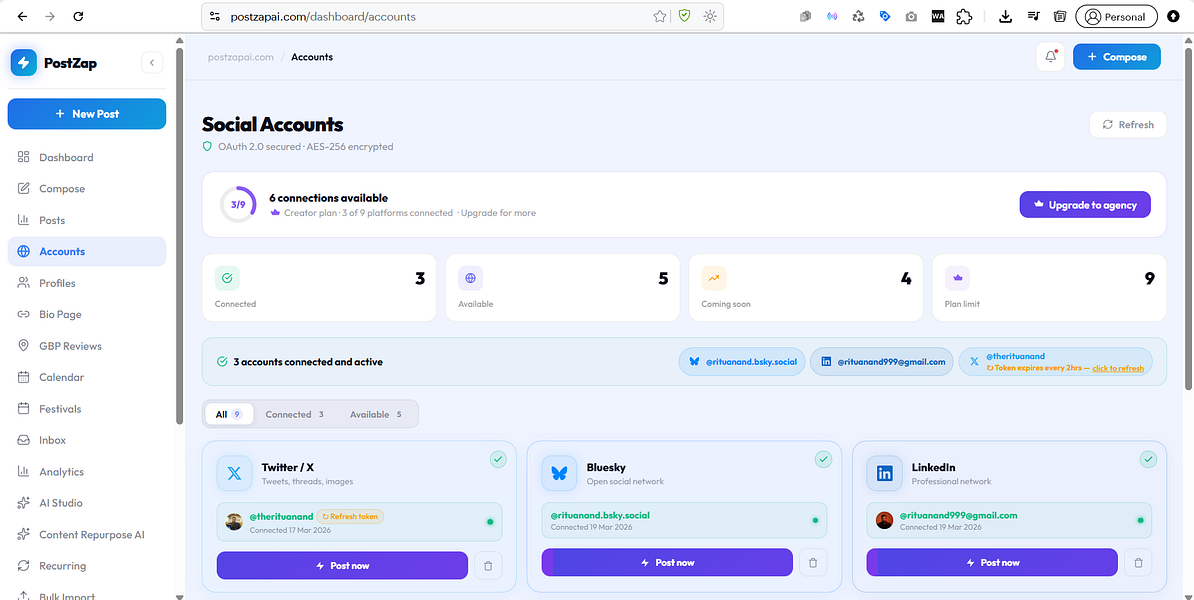Click the Recurring loop icon
This screenshot has height=600, width=1194.
(x=24, y=566)
